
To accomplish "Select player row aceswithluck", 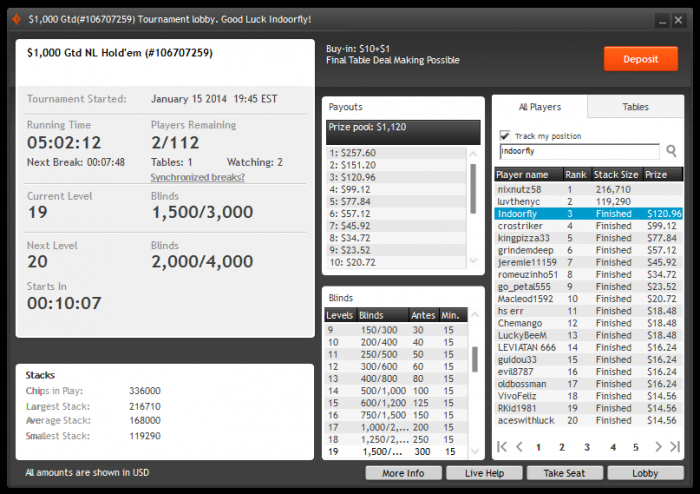I will coord(588,420).
